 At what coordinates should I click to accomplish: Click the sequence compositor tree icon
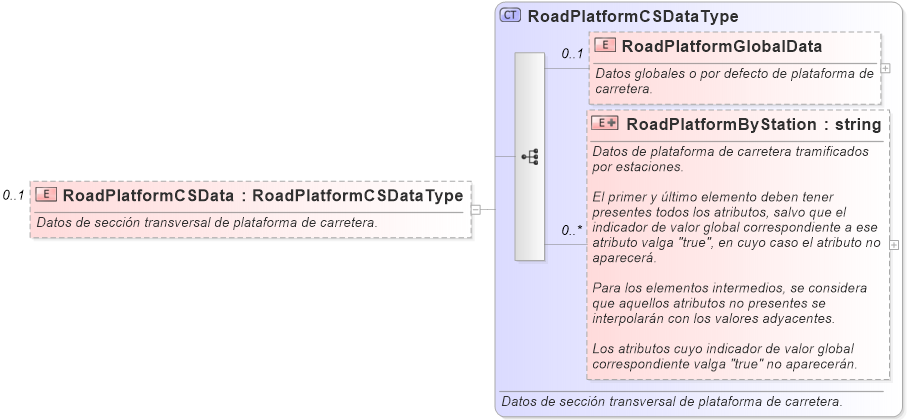pyautogui.click(x=530, y=157)
